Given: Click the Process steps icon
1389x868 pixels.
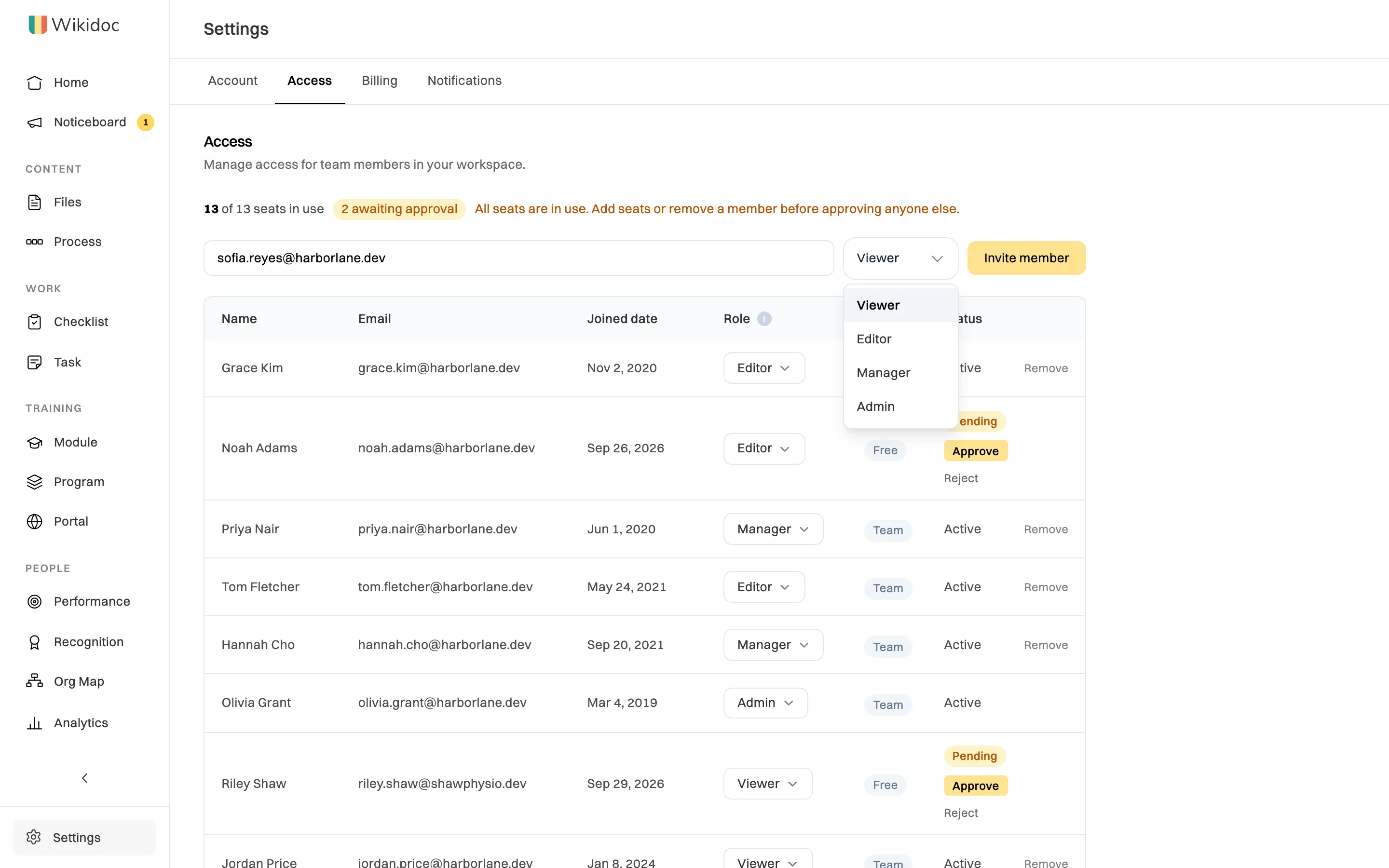Looking at the screenshot, I should click(34, 242).
